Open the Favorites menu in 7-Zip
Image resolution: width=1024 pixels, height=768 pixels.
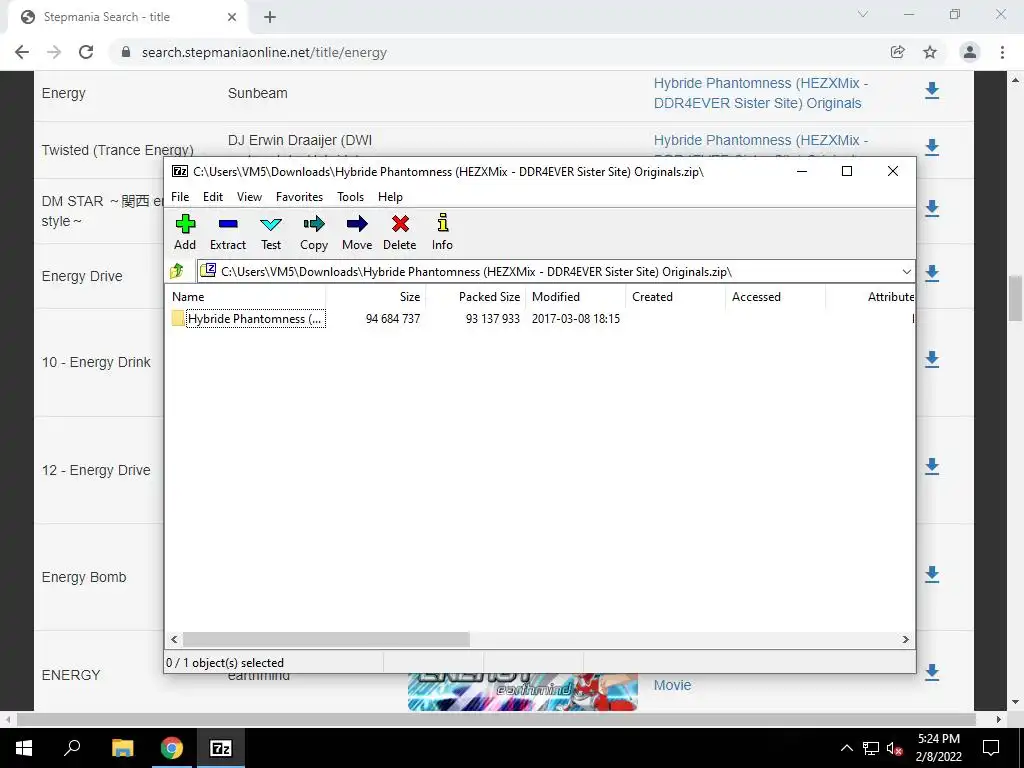tap(299, 197)
